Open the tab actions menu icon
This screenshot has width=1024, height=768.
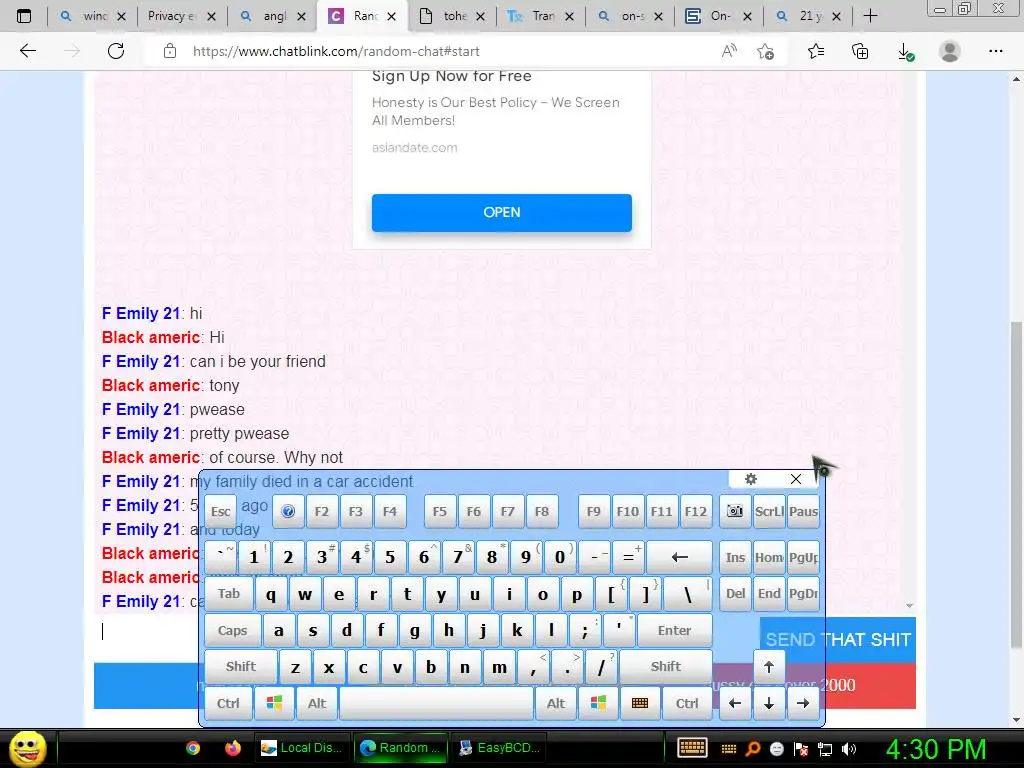point(24,16)
